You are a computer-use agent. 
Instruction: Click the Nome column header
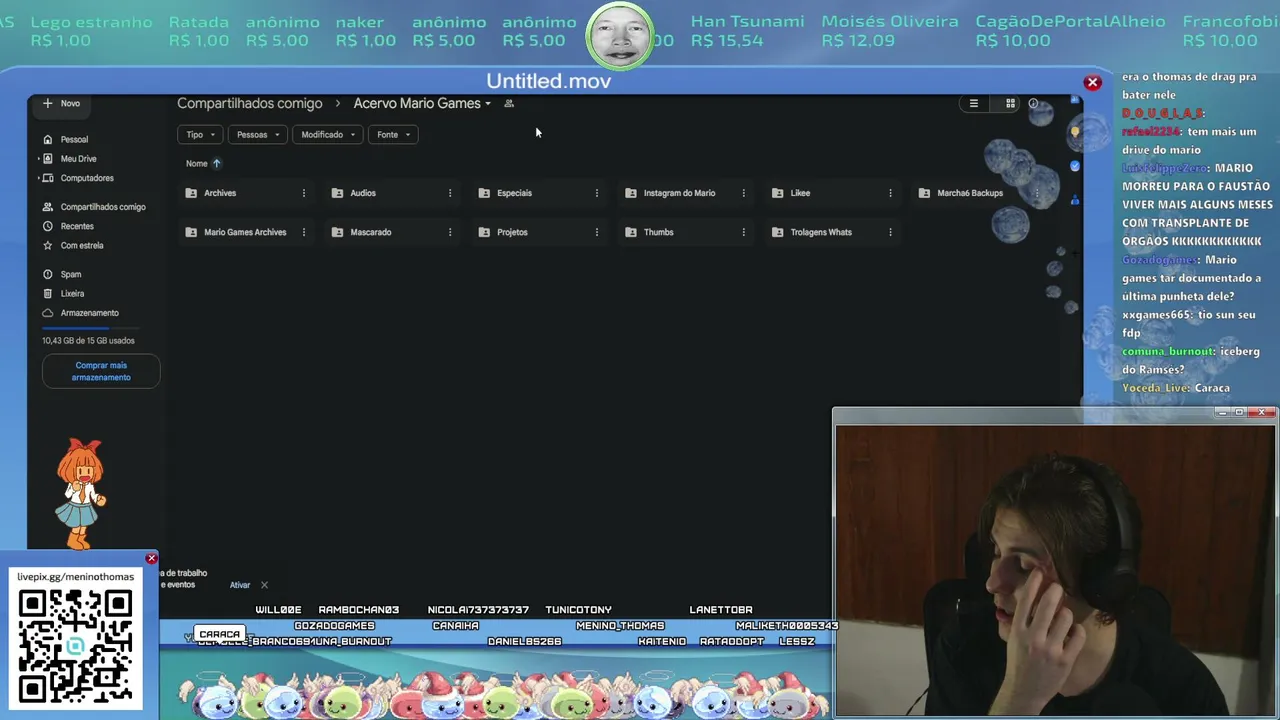[196, 163]
